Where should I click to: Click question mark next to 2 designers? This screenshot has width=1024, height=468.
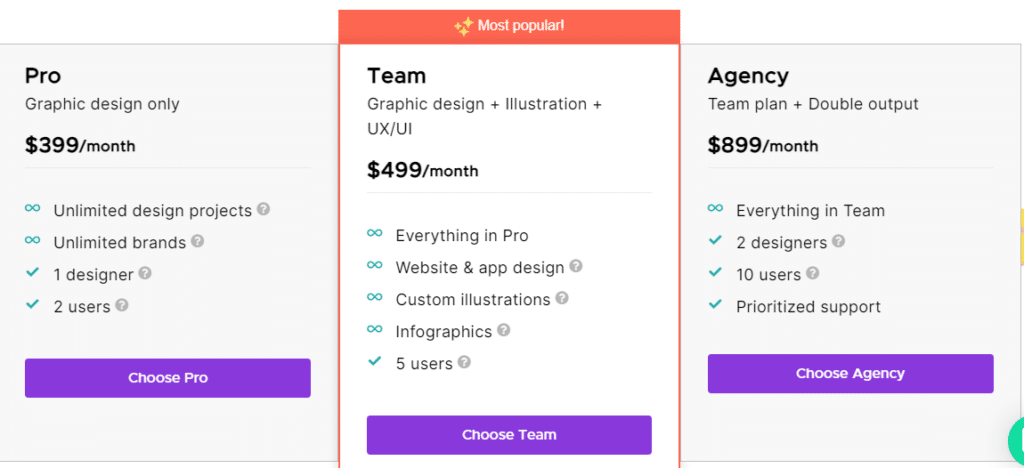click(838, 241)
